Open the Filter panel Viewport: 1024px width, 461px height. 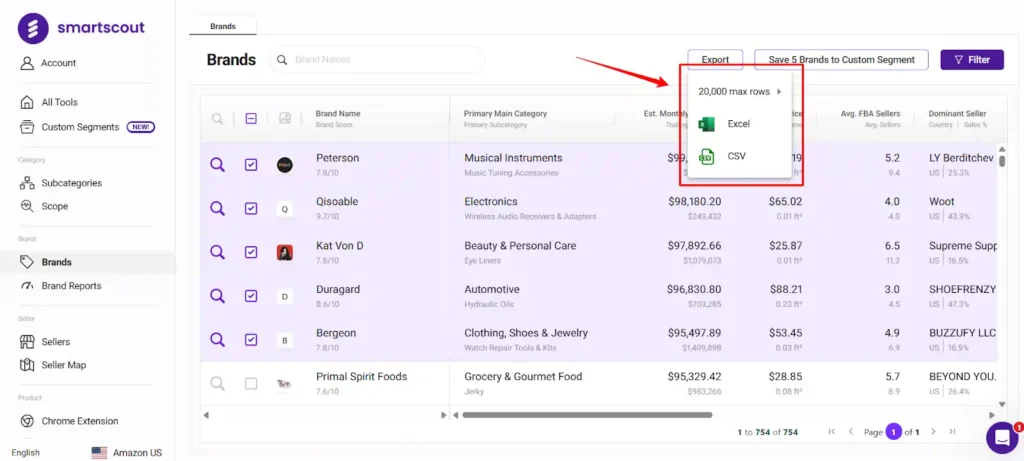(x=972, y=59)
